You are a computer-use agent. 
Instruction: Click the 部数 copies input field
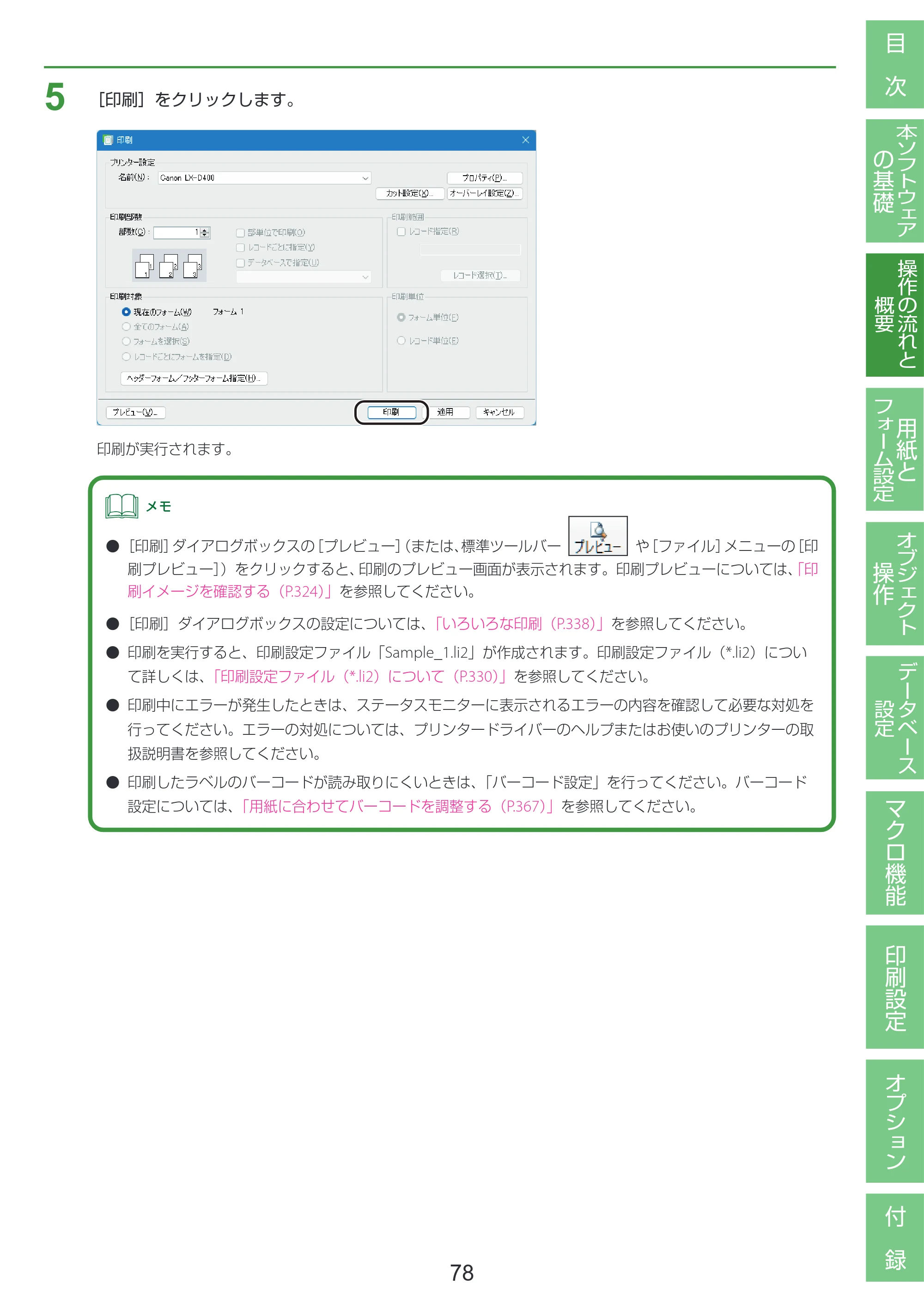point(177,232)
